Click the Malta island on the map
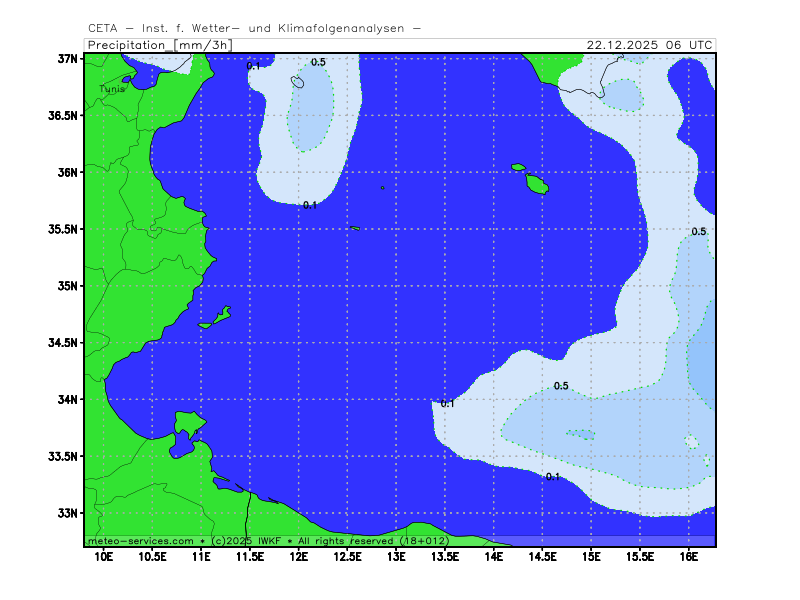The height and width of the screenshot is (600, 800). click(537, 184)
